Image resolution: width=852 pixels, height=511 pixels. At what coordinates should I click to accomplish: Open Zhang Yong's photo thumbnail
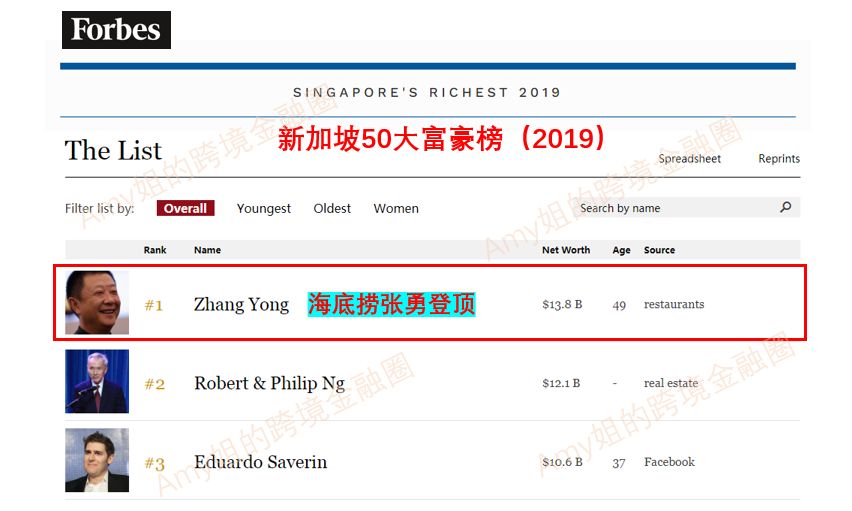[x=97, y=302]
